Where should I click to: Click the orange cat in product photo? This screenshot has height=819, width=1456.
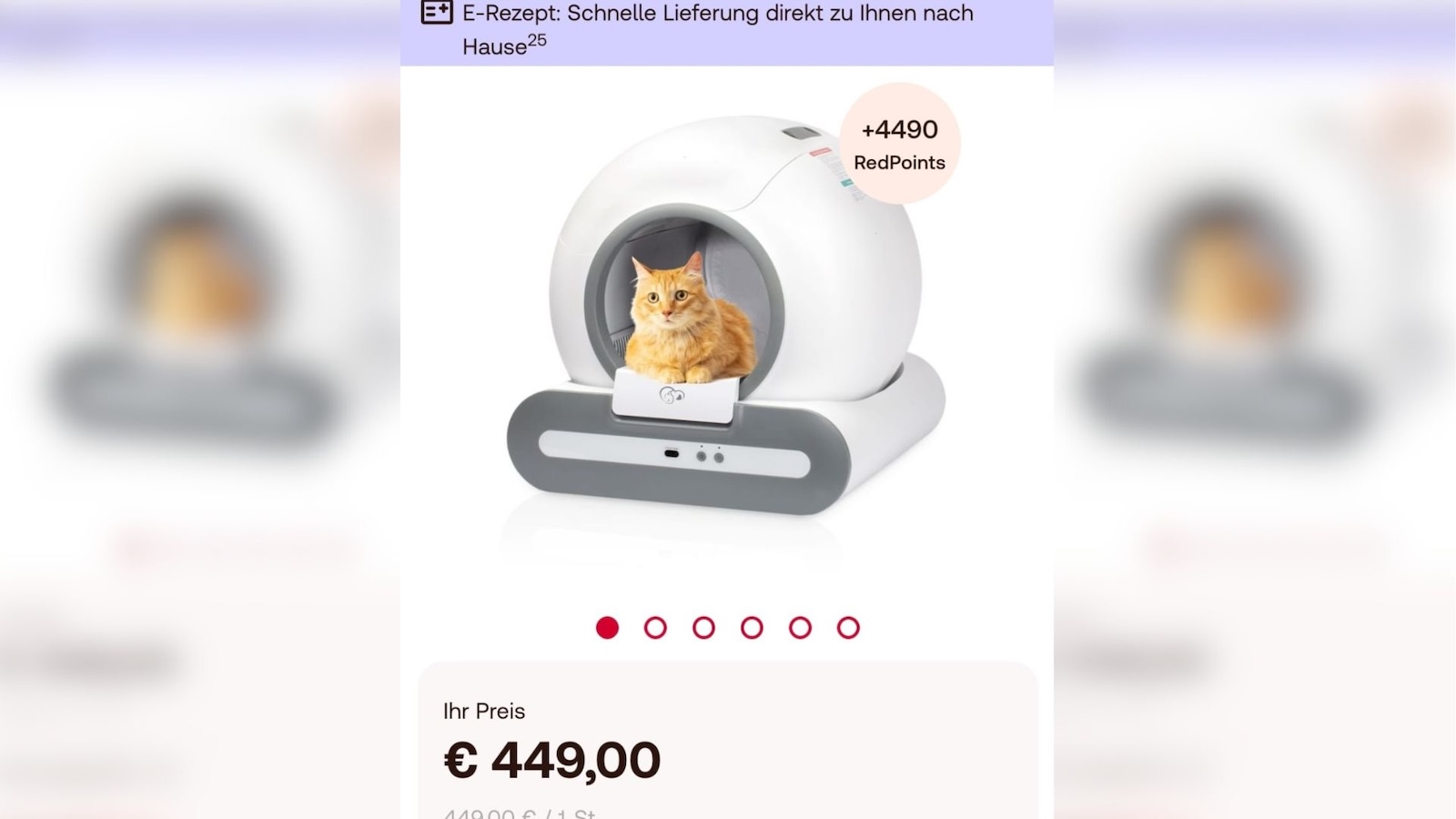(687, 320)
